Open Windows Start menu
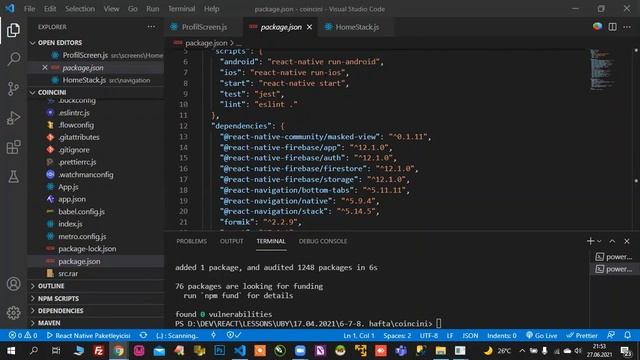The width and height of the screenshot is (640, 360). (x=11, y=351)
